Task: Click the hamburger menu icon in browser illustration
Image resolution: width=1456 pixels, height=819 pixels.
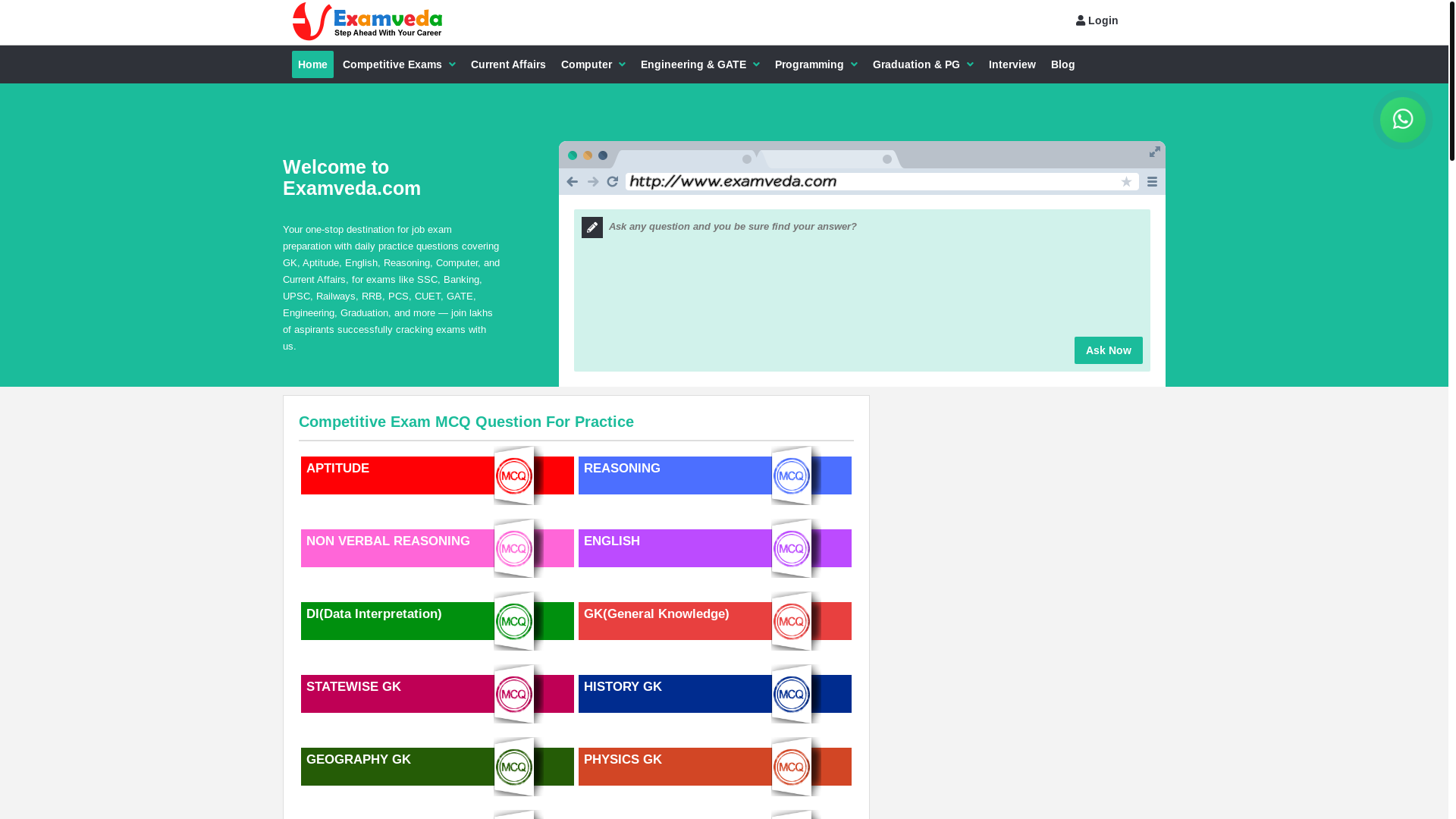Action: tap(1152, 182)
